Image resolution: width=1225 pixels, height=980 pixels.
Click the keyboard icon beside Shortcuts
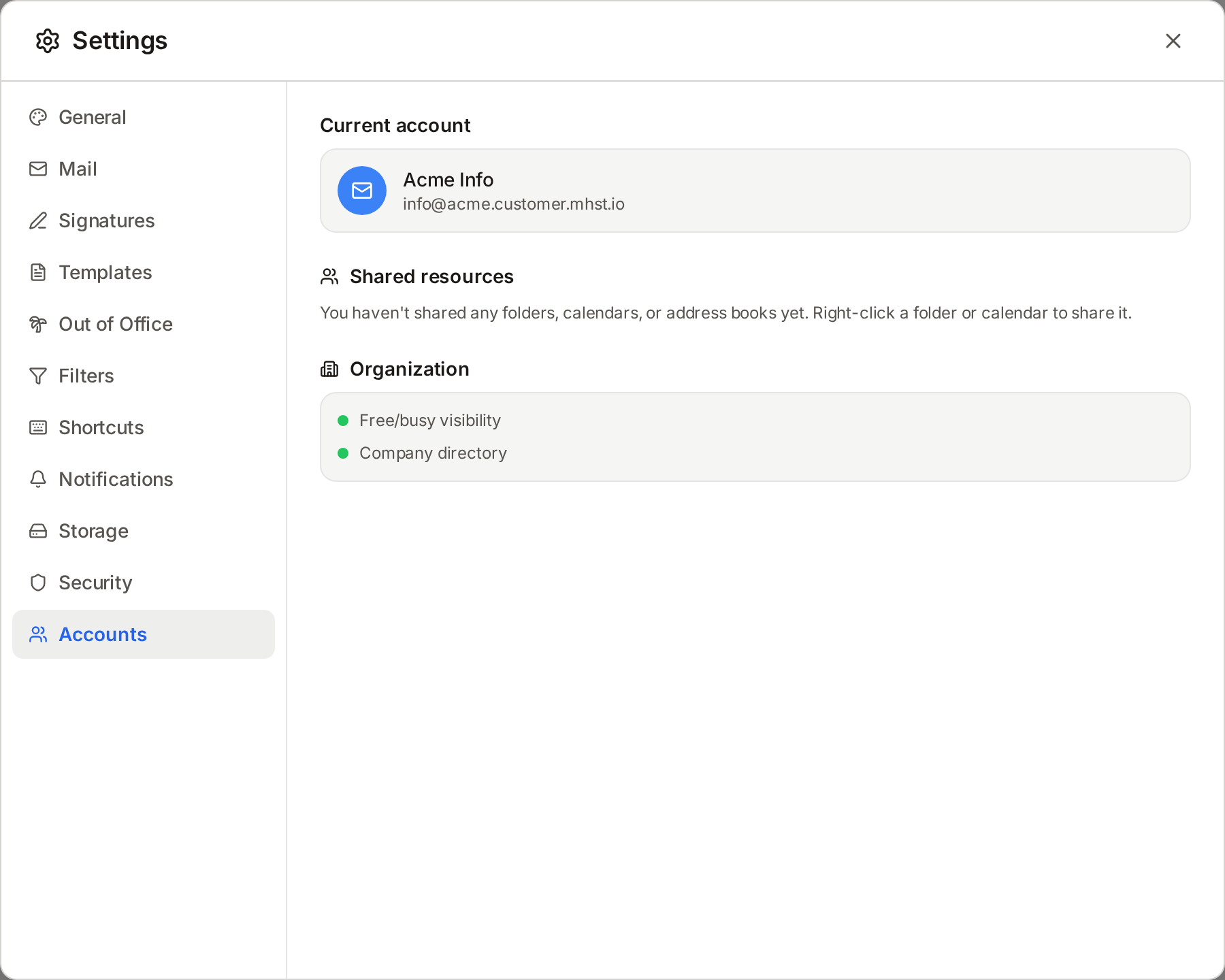(38, 427)
